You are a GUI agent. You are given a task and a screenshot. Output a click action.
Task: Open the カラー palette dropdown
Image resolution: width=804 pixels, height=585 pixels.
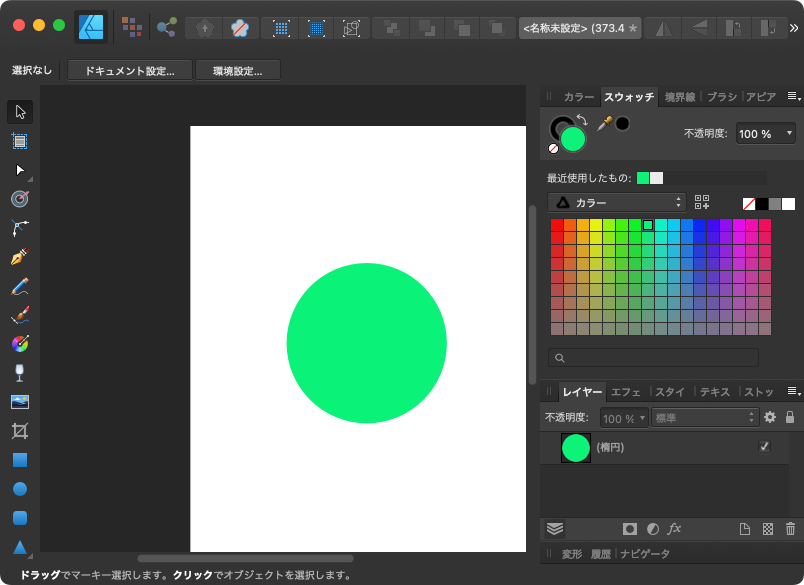point(616,203)
